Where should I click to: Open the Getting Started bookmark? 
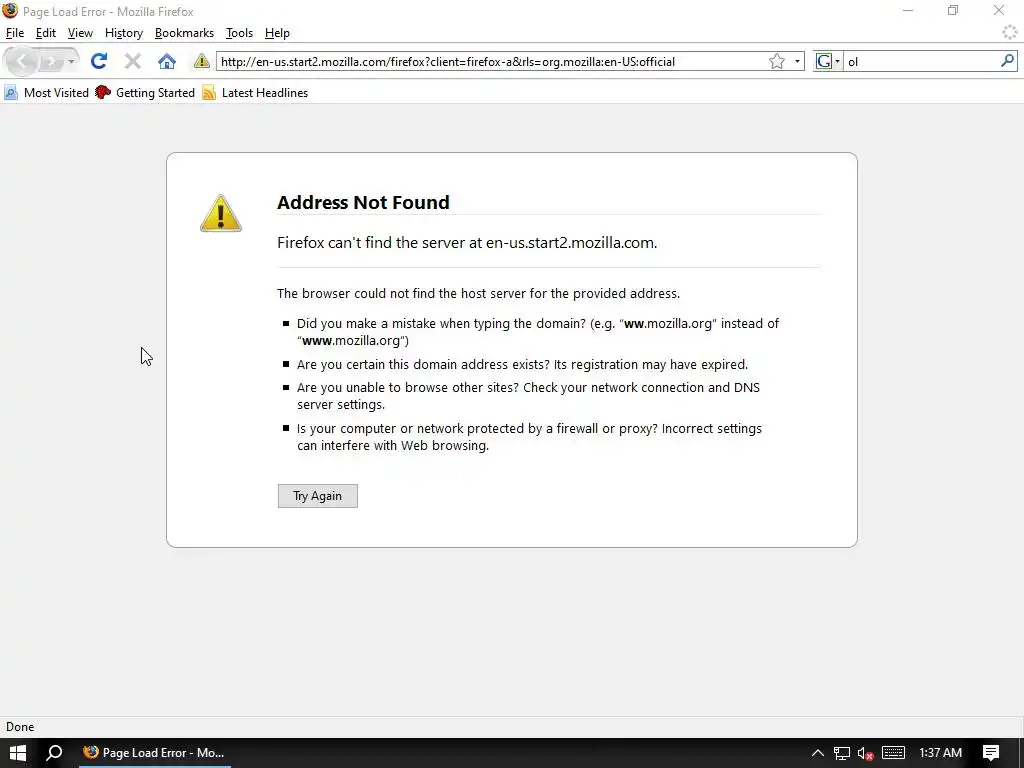point(145,93)
